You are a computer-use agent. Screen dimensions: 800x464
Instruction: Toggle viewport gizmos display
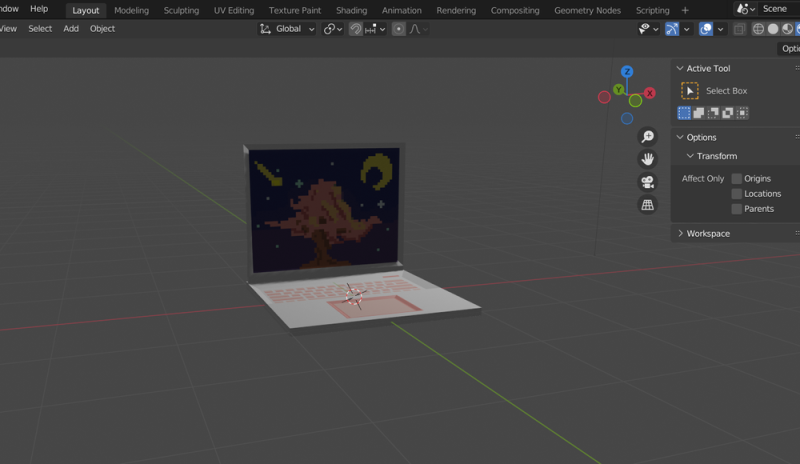pos(672,29)
